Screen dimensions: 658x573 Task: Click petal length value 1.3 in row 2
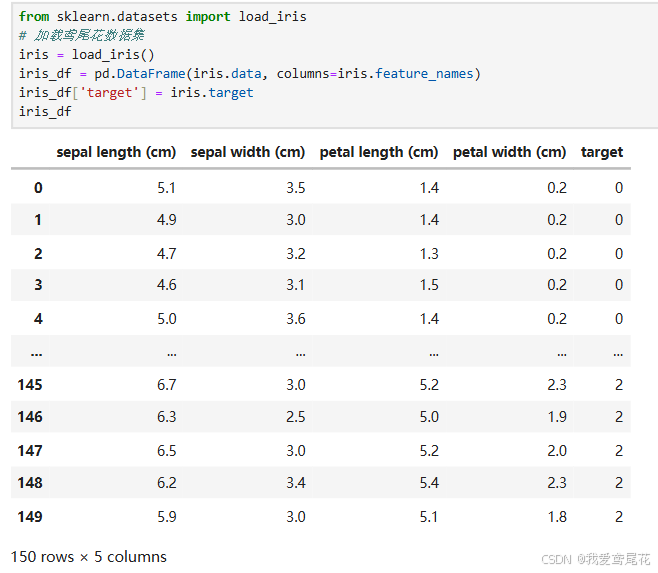[x=429, y=254]
